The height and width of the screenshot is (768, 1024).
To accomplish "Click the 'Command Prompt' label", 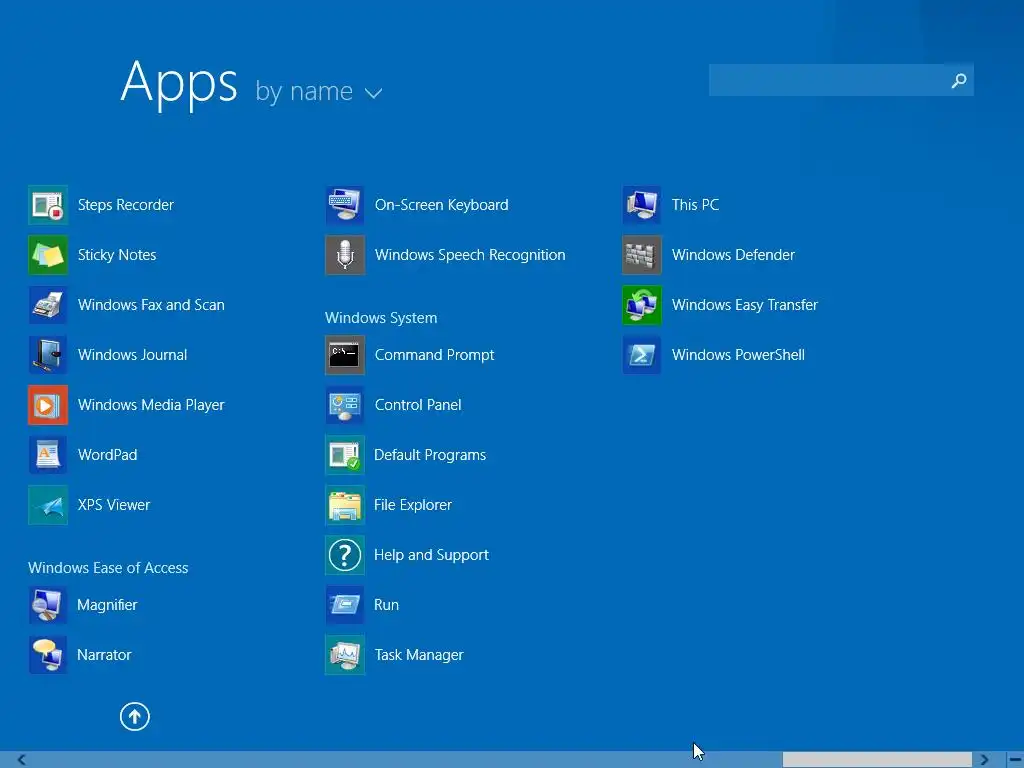I will tap(434, 355).
